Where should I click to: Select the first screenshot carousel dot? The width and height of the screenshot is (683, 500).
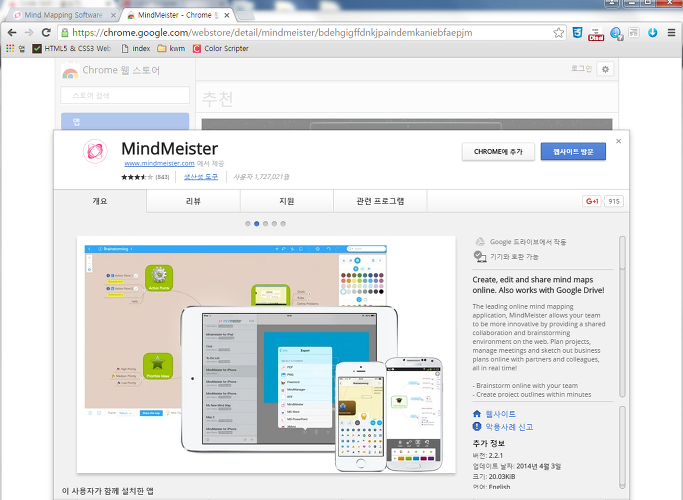(x=248, y=224)
